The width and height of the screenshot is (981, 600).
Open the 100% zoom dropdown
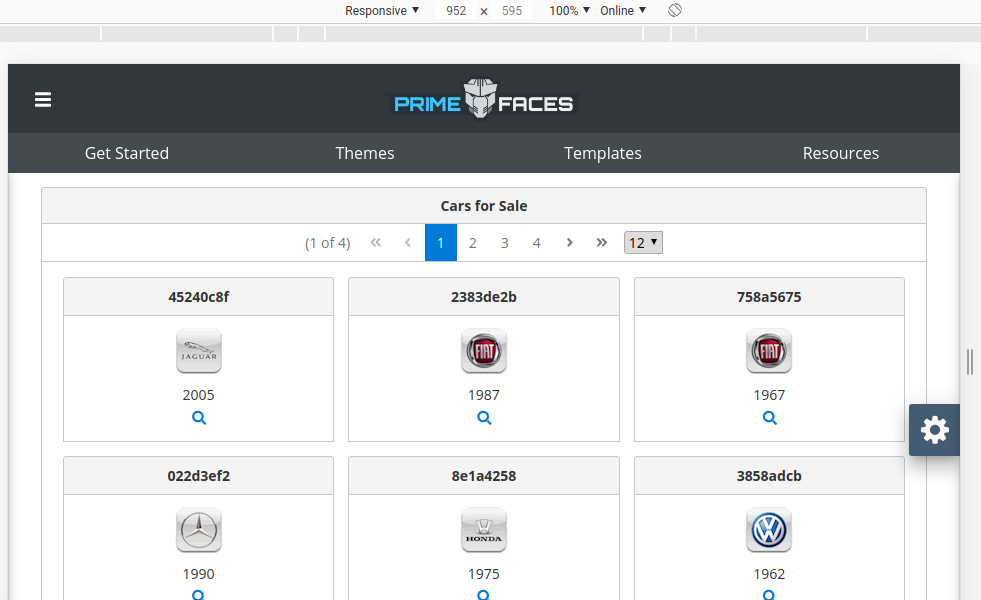[x=569, y=11]
